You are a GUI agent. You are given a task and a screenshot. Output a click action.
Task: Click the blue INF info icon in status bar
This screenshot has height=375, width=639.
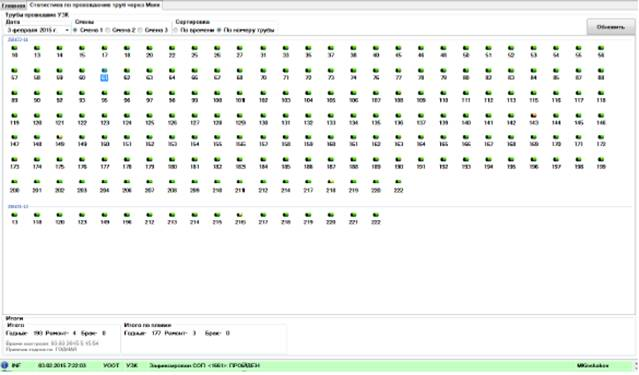tap(5, 365)
